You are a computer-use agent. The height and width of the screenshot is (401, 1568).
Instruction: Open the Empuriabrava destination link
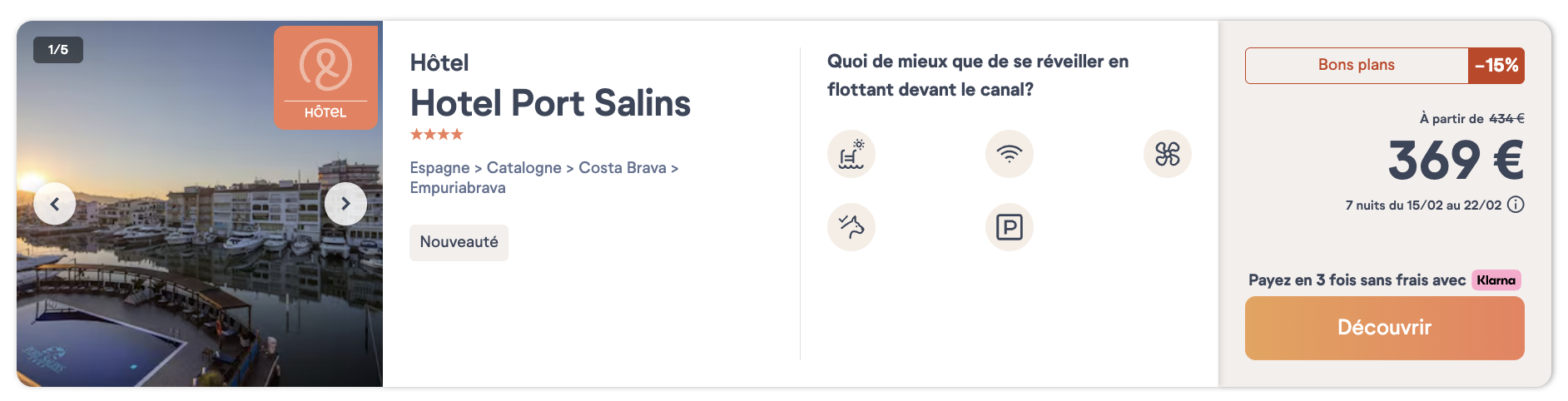[458, 188]
